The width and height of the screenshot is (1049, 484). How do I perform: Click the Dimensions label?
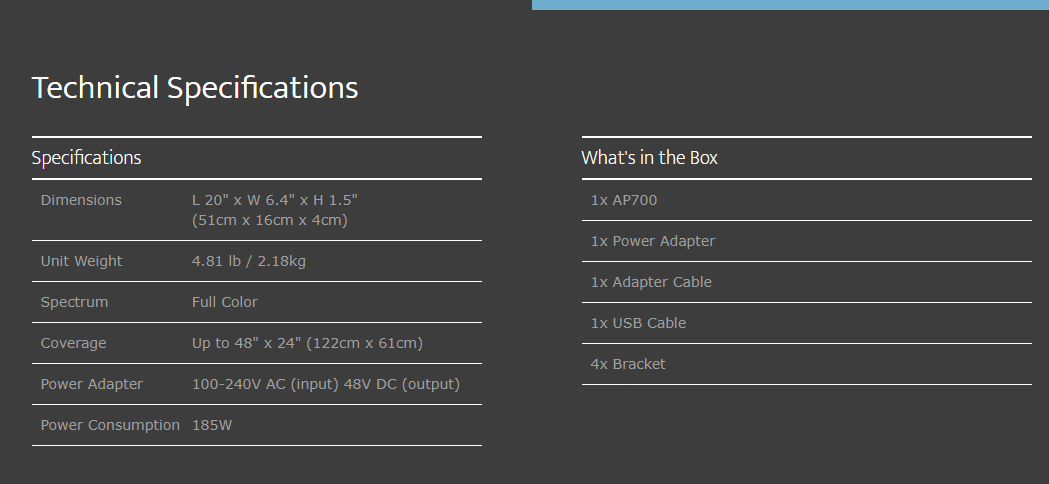(x=81, y=200)
